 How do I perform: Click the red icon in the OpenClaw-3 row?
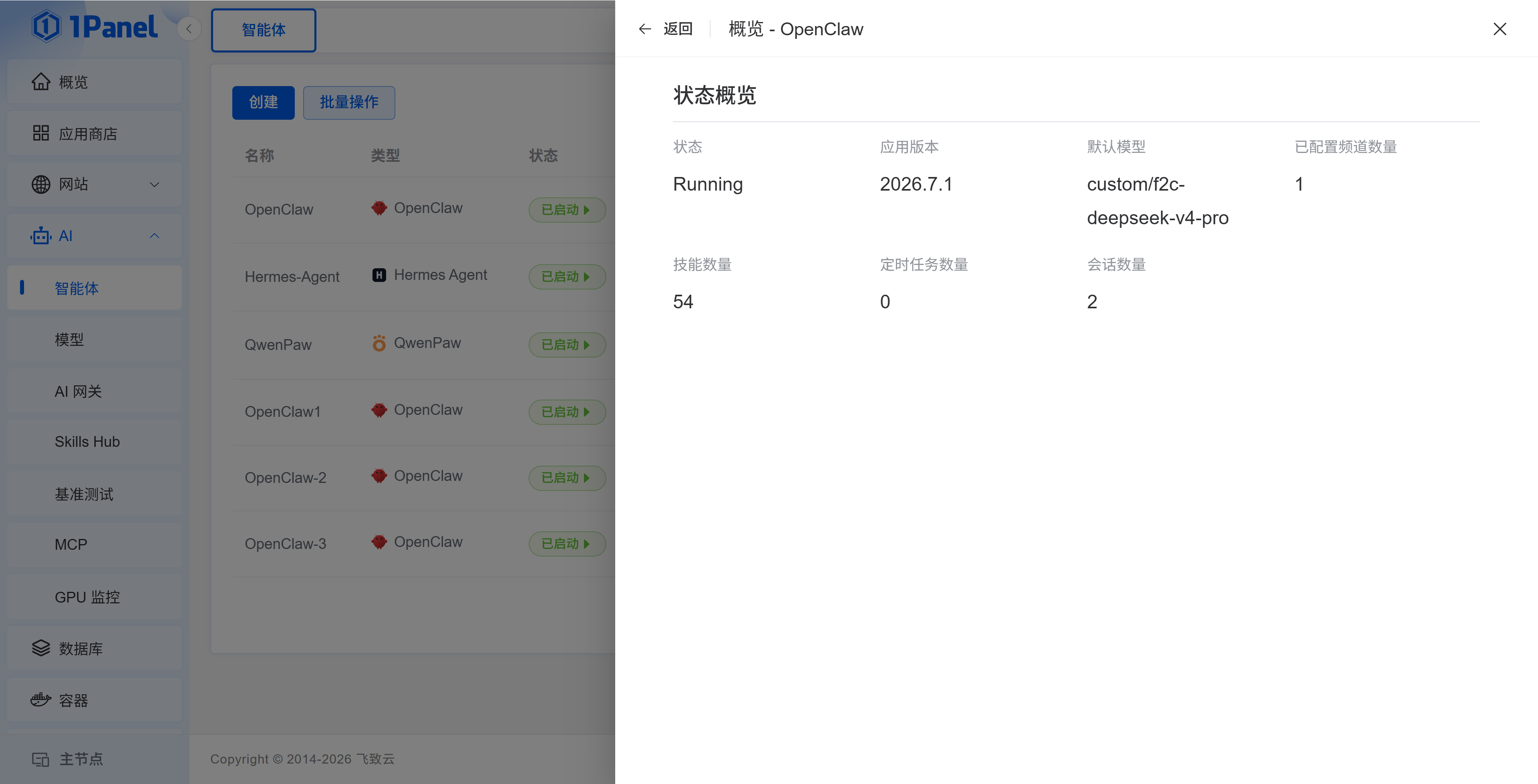[379, 542]
